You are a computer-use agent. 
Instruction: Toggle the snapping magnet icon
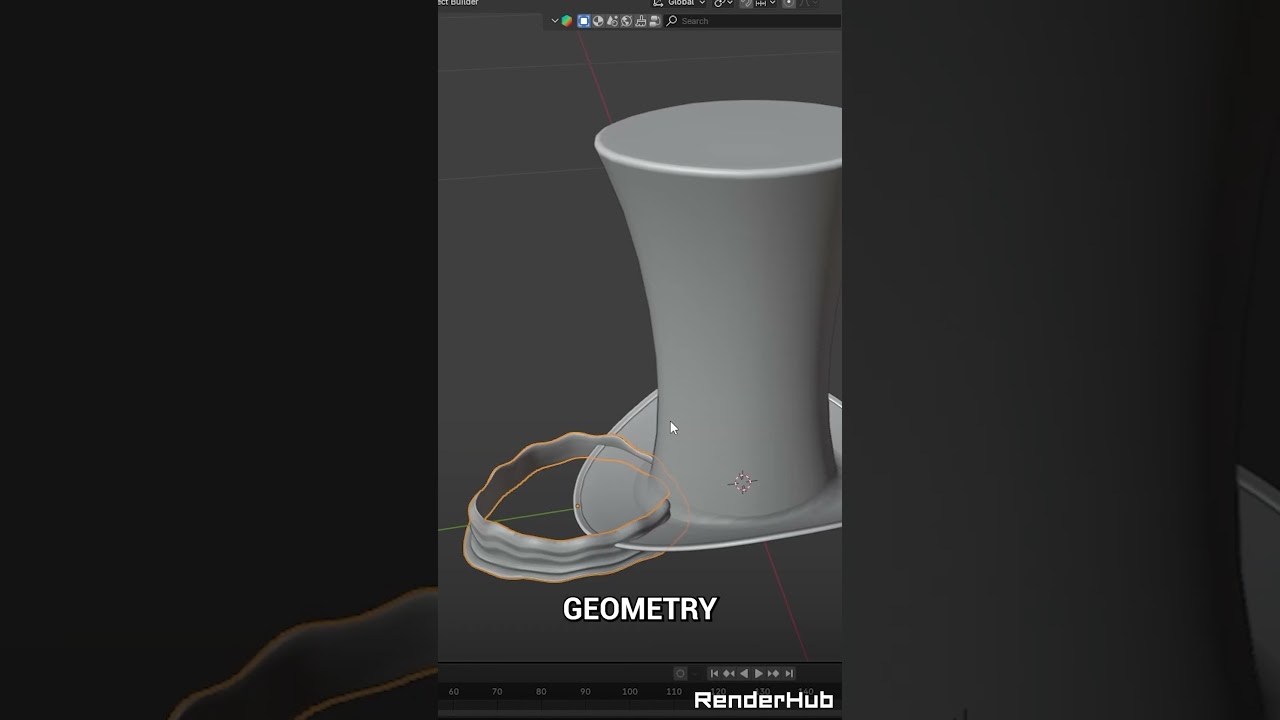pyautogui.click(x=746, y=3)
